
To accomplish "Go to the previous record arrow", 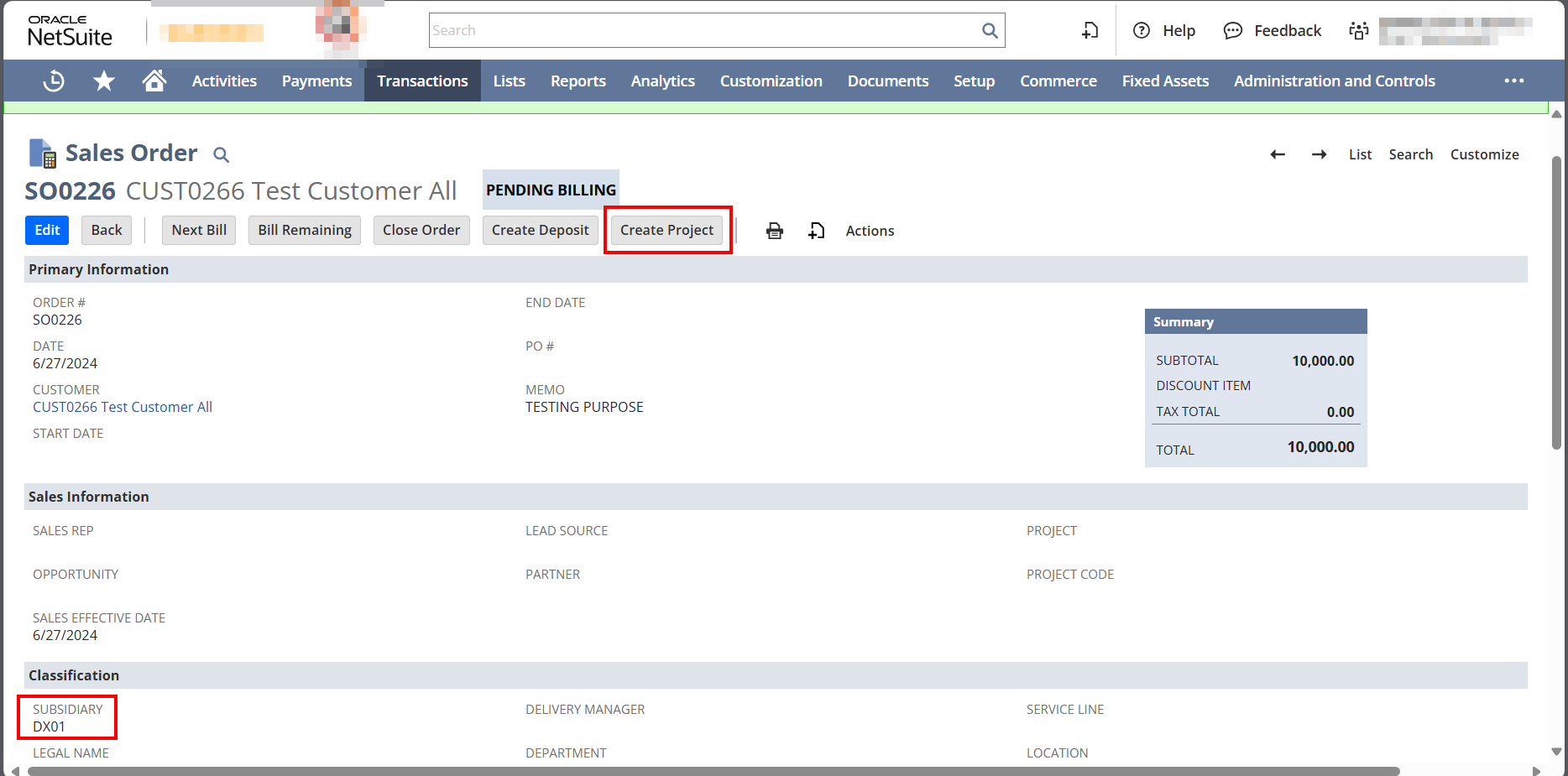I will click(1278, 154).
